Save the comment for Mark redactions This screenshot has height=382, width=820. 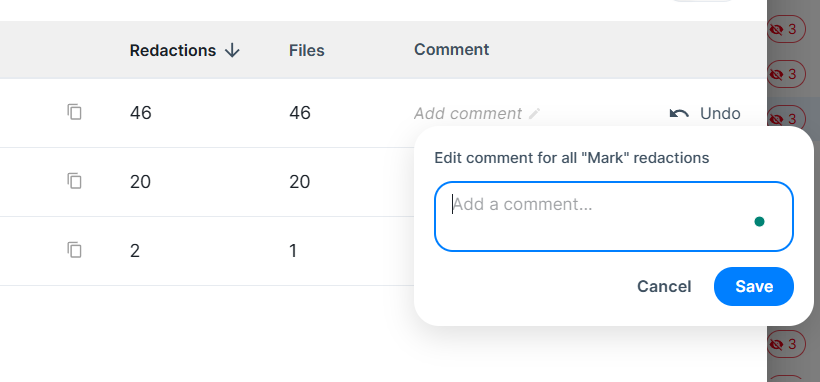[754, 286]
